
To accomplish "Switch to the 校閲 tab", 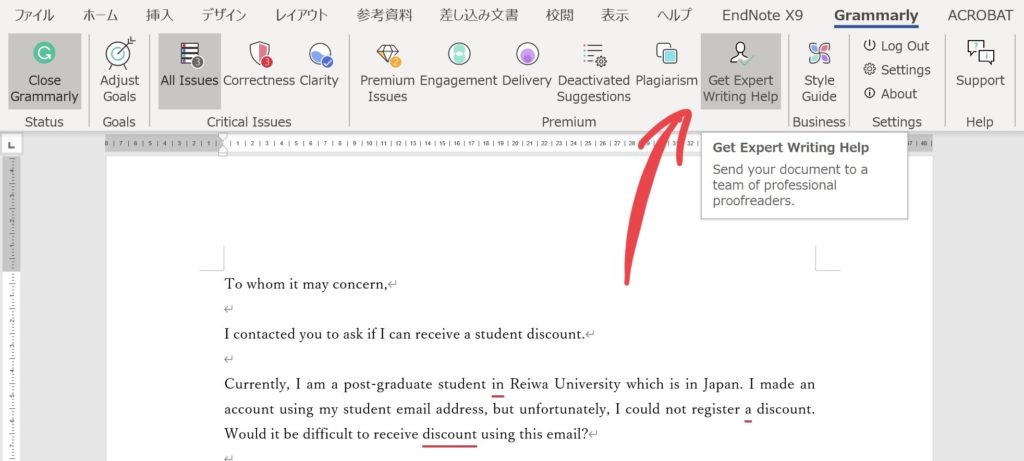I will 560,16.
